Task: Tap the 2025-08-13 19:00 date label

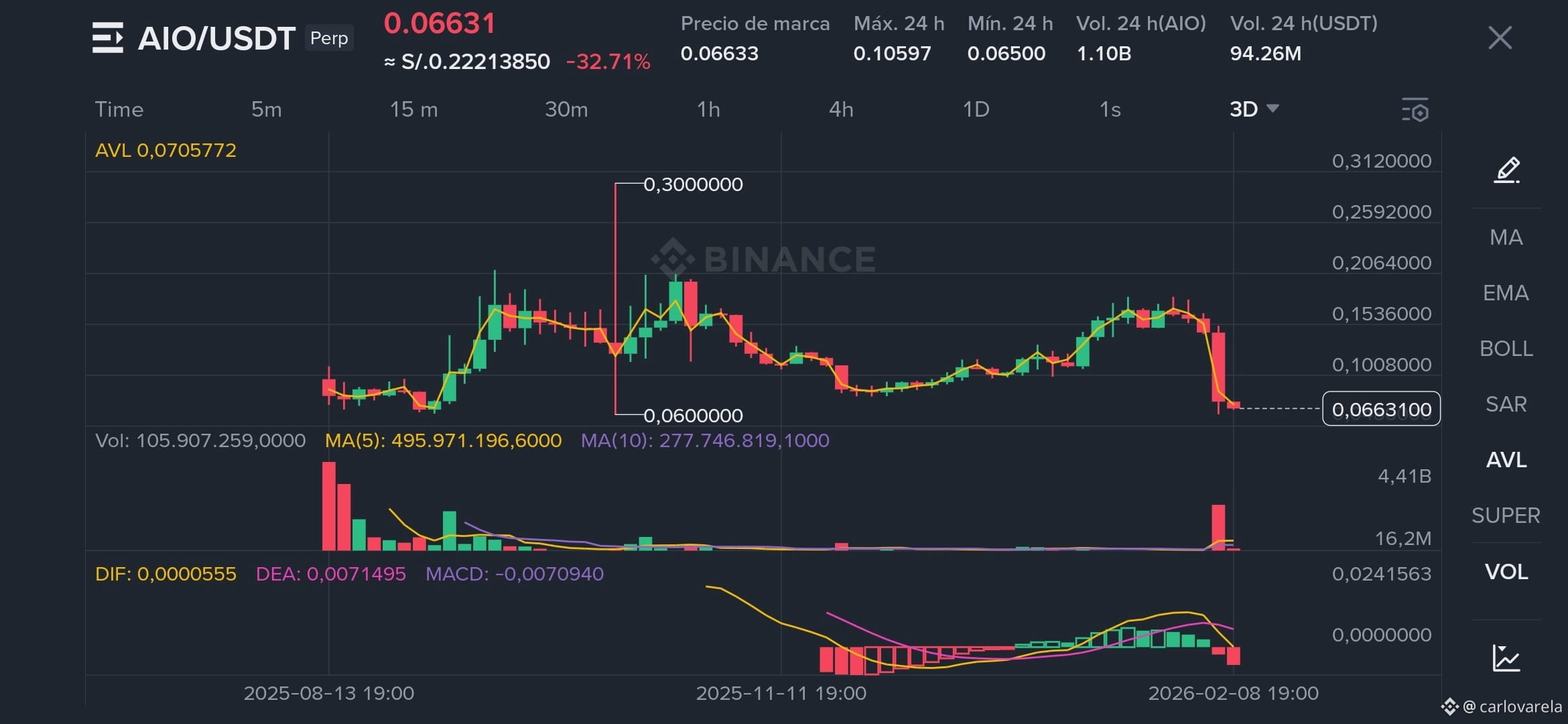Action: tap(328, 693)
